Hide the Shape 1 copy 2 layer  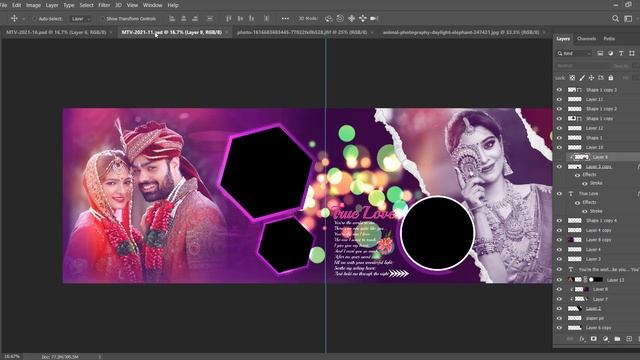click(559, 109)
